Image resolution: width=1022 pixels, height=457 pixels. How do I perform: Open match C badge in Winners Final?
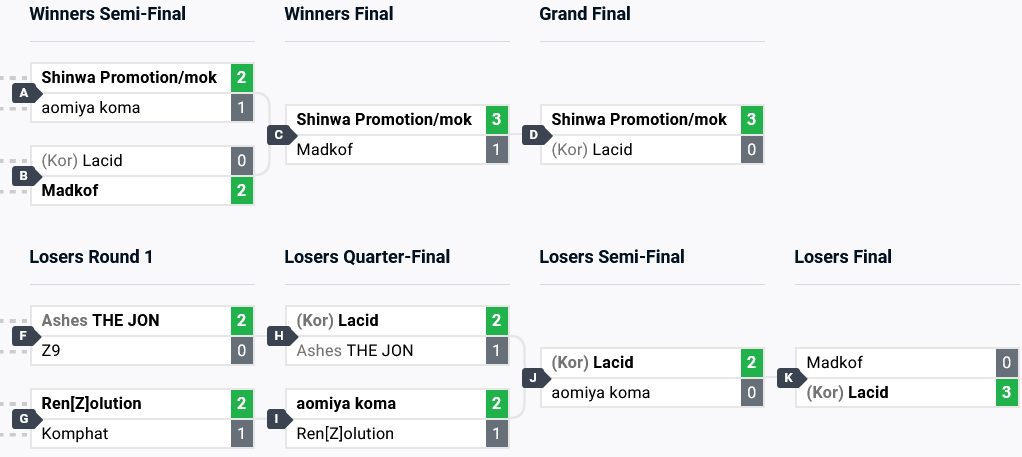(280, 134)
